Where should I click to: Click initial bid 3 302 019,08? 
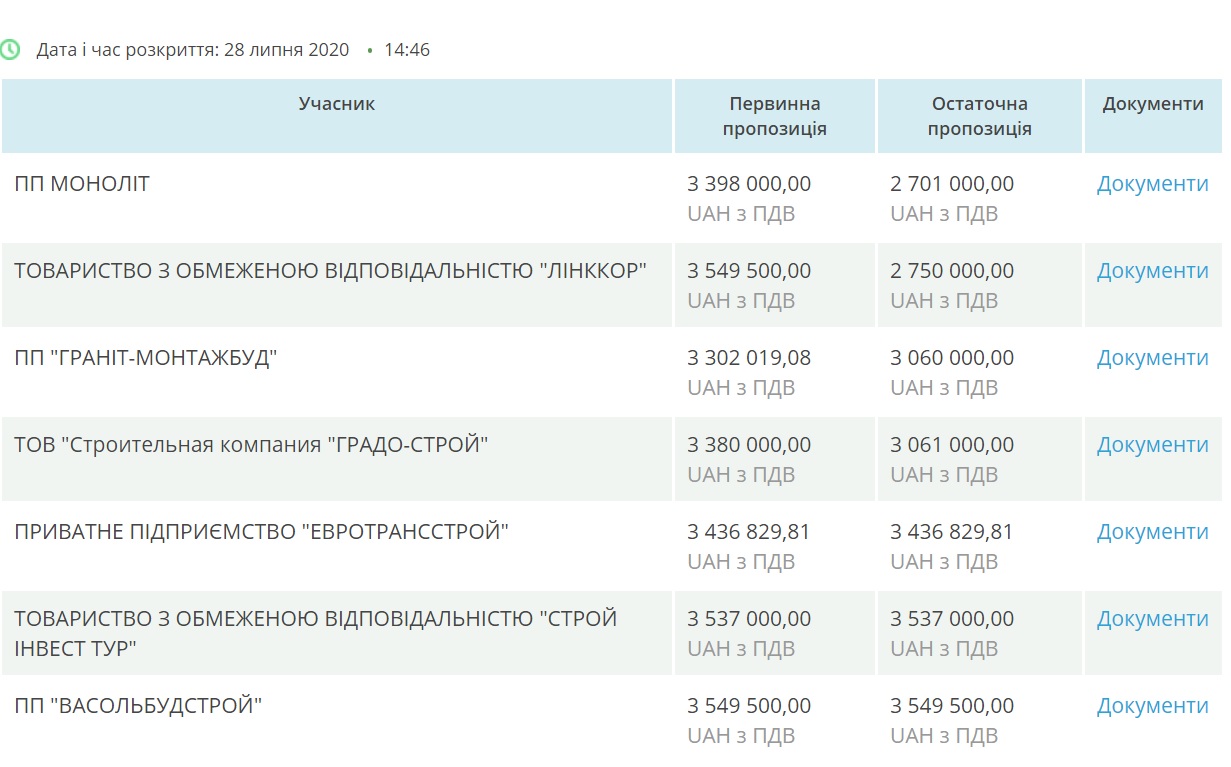[749, 358]
